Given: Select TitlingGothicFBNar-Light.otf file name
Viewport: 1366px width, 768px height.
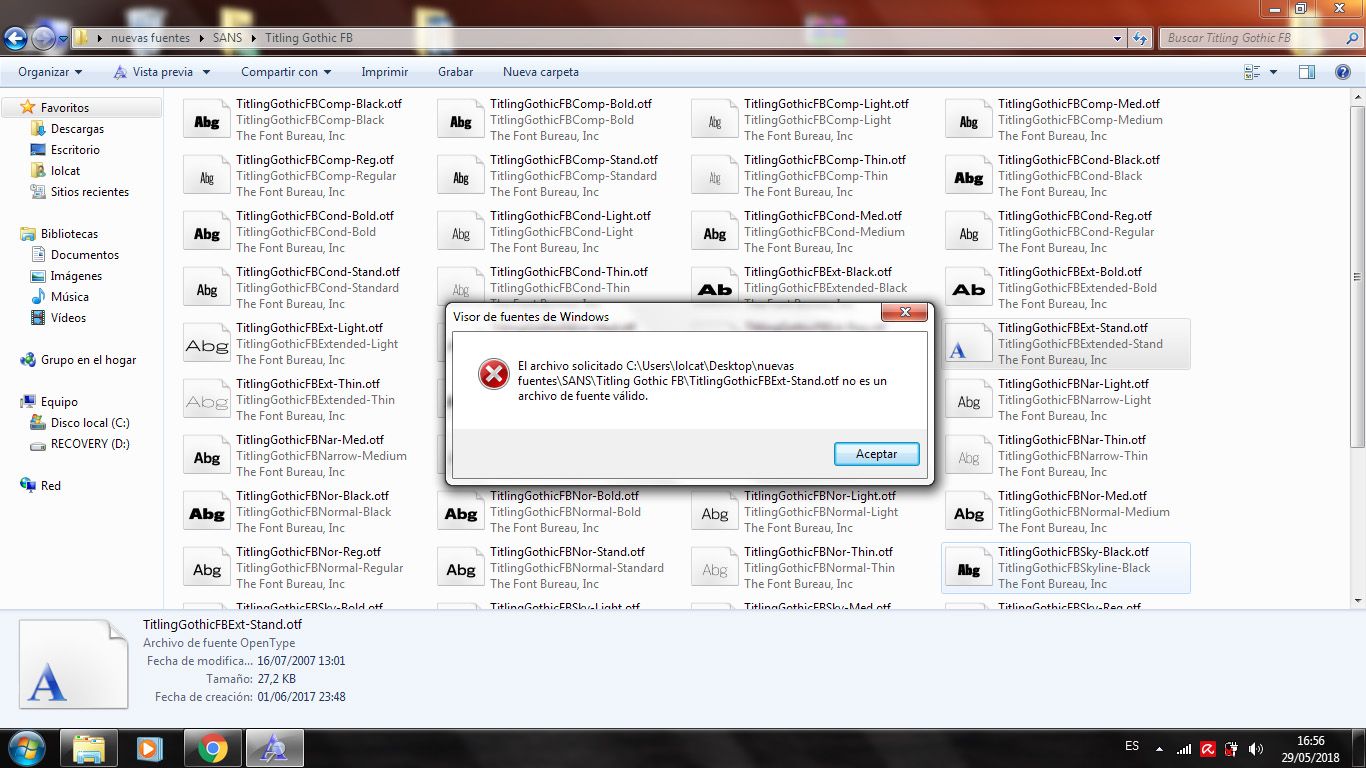Looking at the screenshot, I should pos(1073,384).
